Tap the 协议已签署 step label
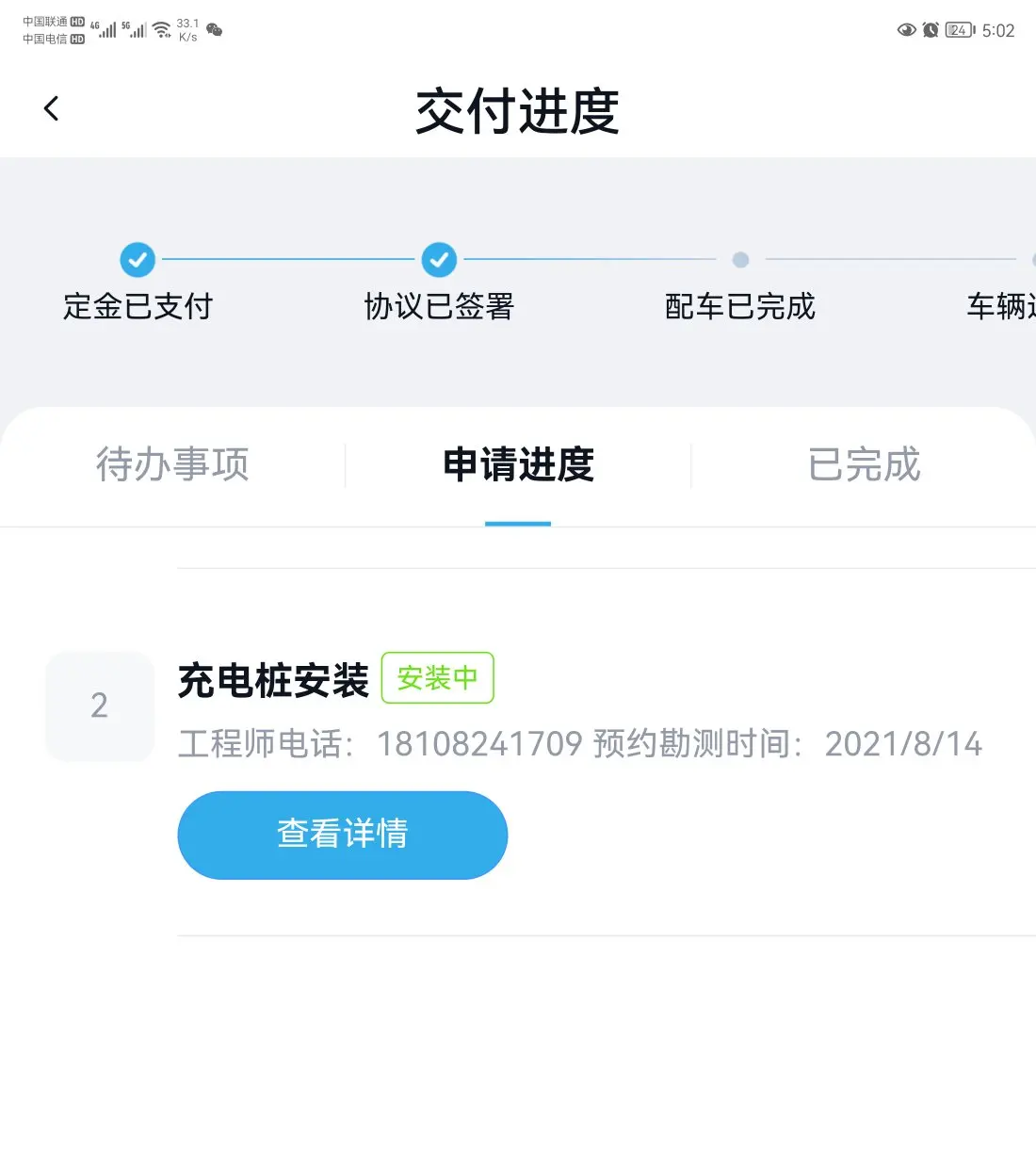Screen dimensions: 1036x1168 click(439, 306)
